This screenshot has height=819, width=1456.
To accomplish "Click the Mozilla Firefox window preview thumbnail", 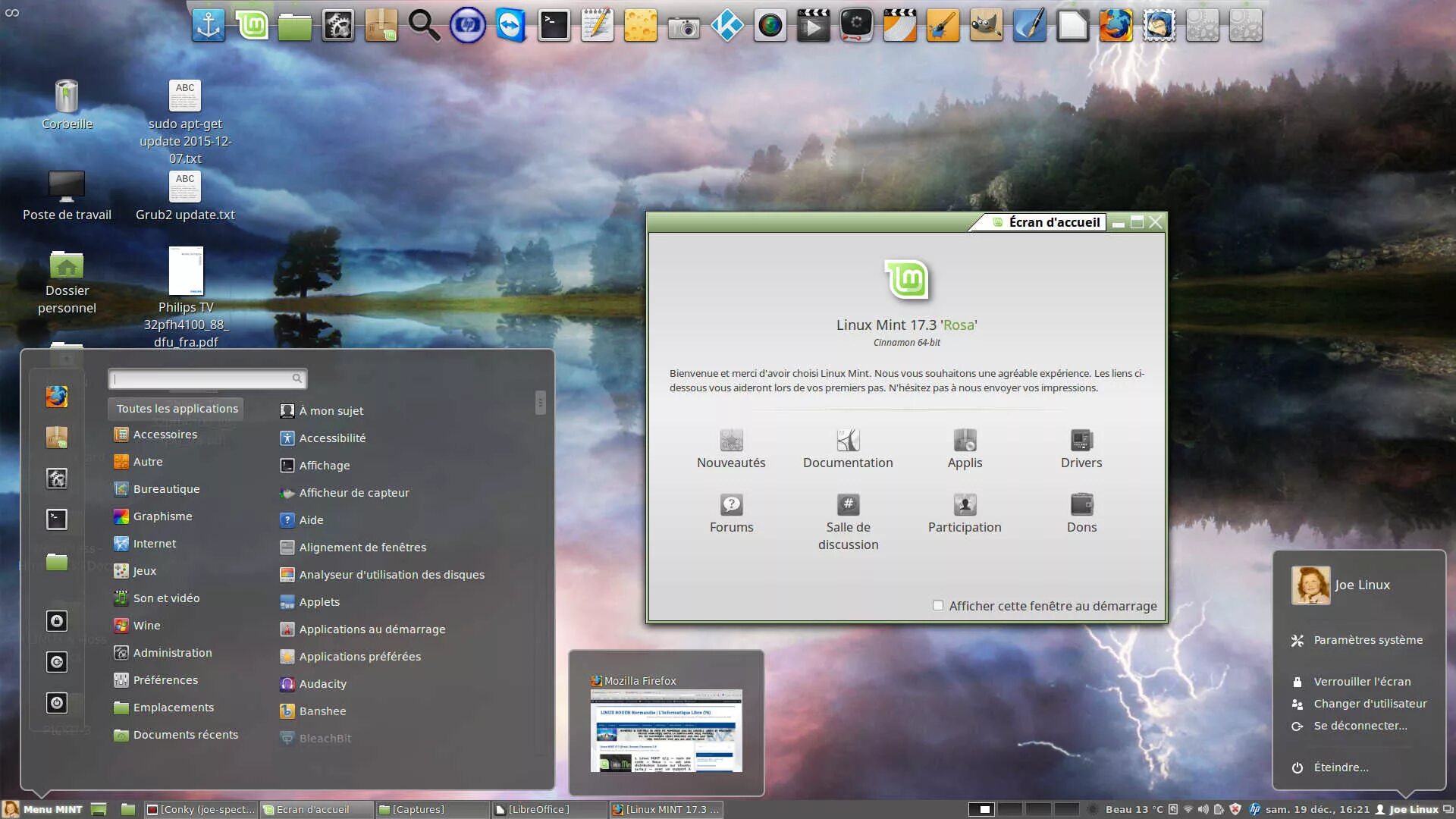I will coord(666,730).
